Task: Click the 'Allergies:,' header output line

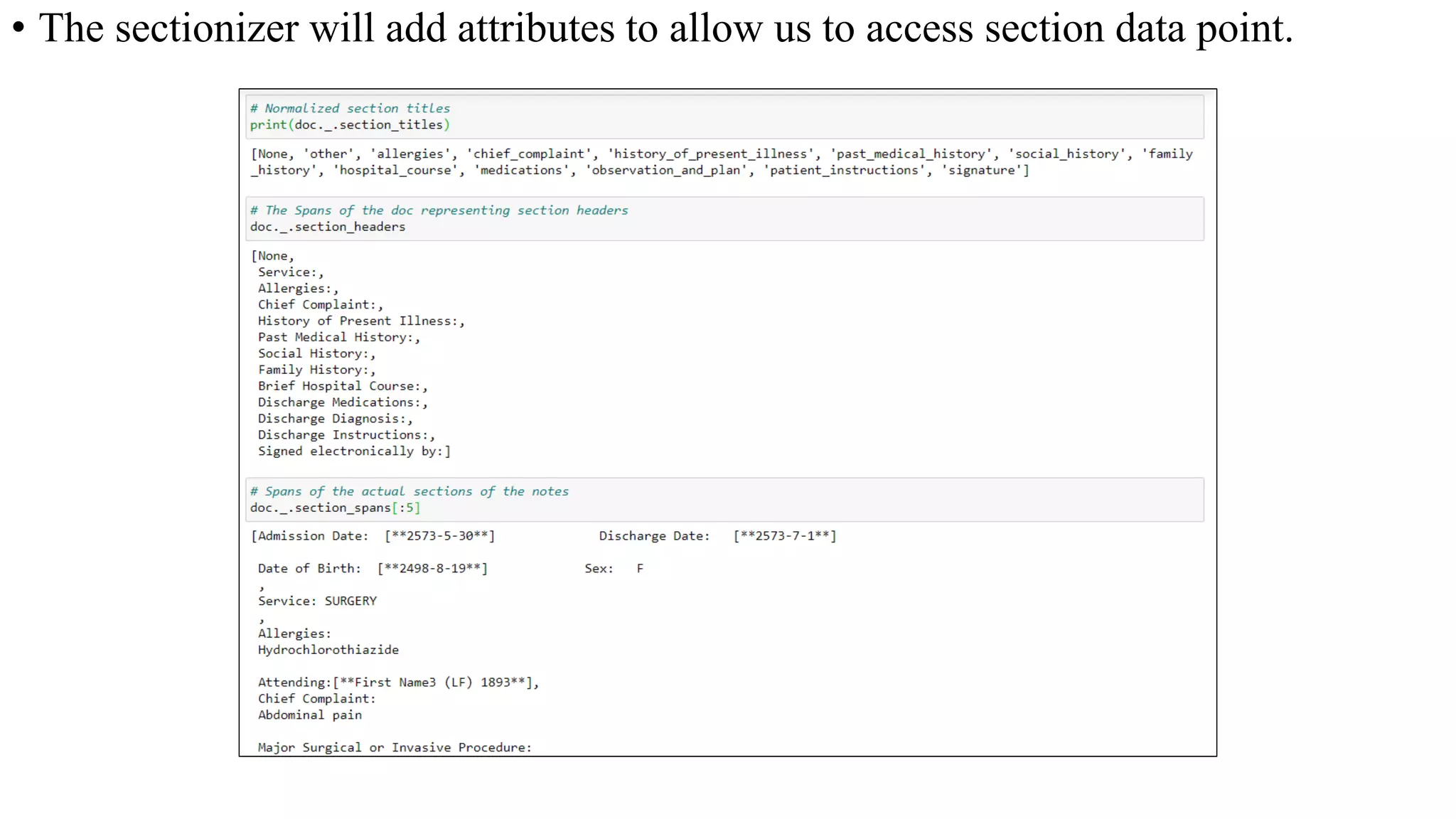Action: (298, 289)
